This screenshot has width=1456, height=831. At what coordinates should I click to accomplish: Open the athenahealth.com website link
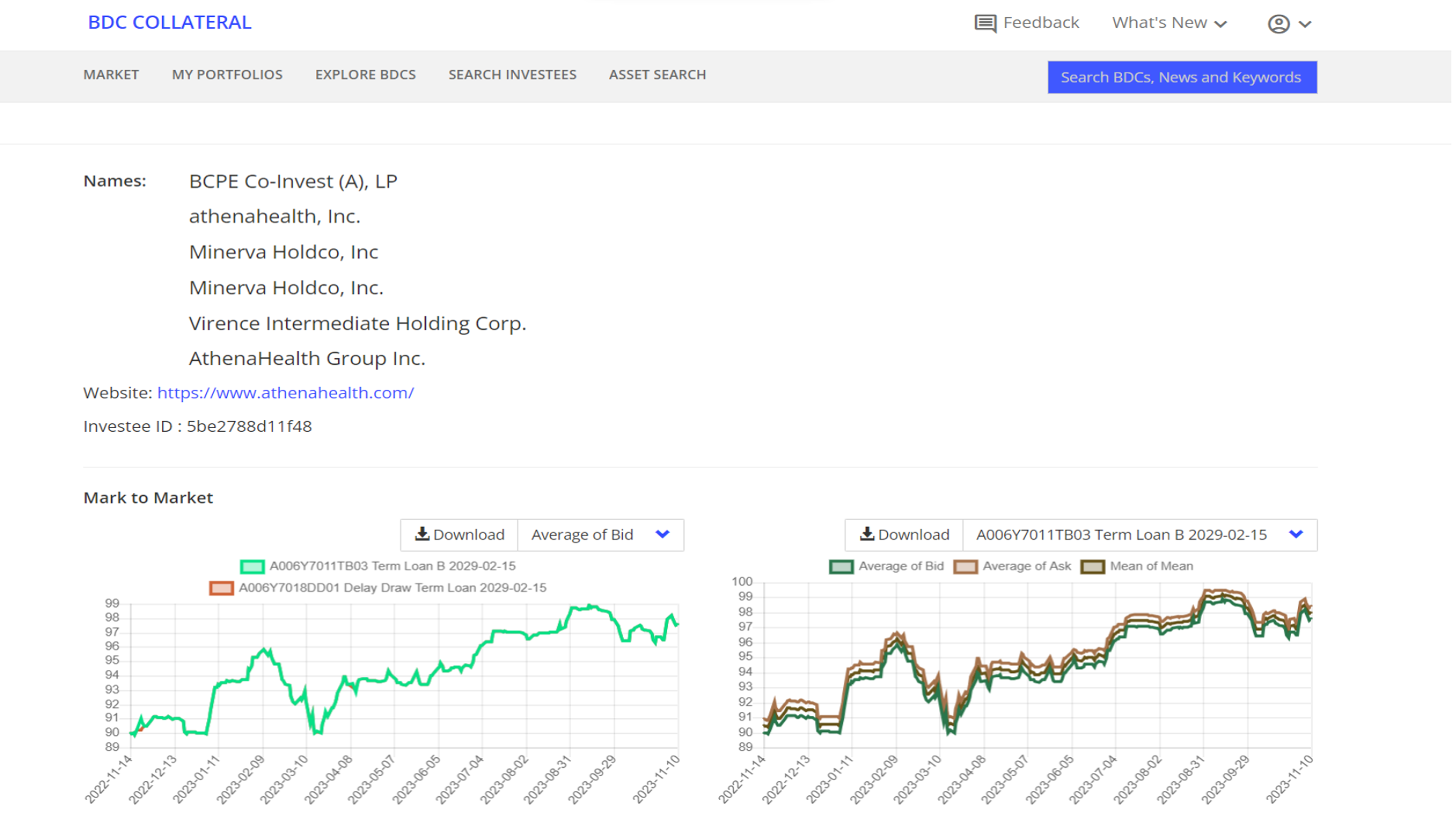click(x=285, y=393)
